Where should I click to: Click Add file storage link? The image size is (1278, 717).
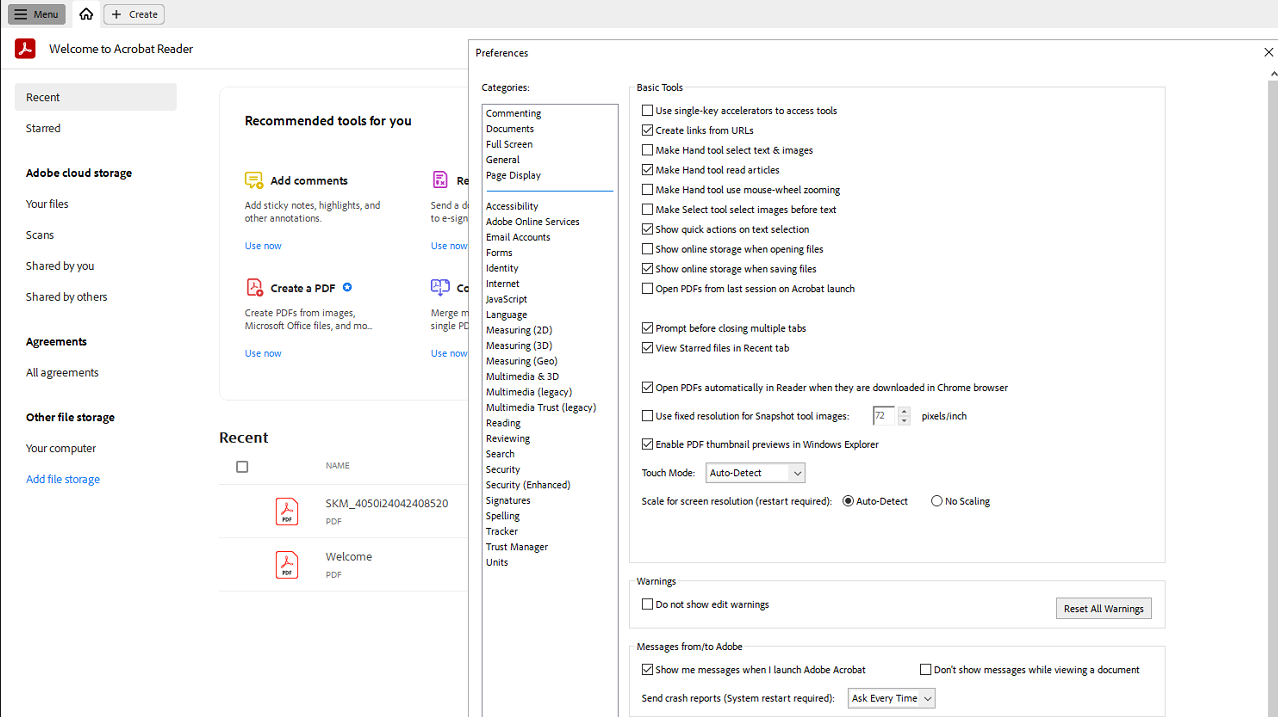pos(63,479)
